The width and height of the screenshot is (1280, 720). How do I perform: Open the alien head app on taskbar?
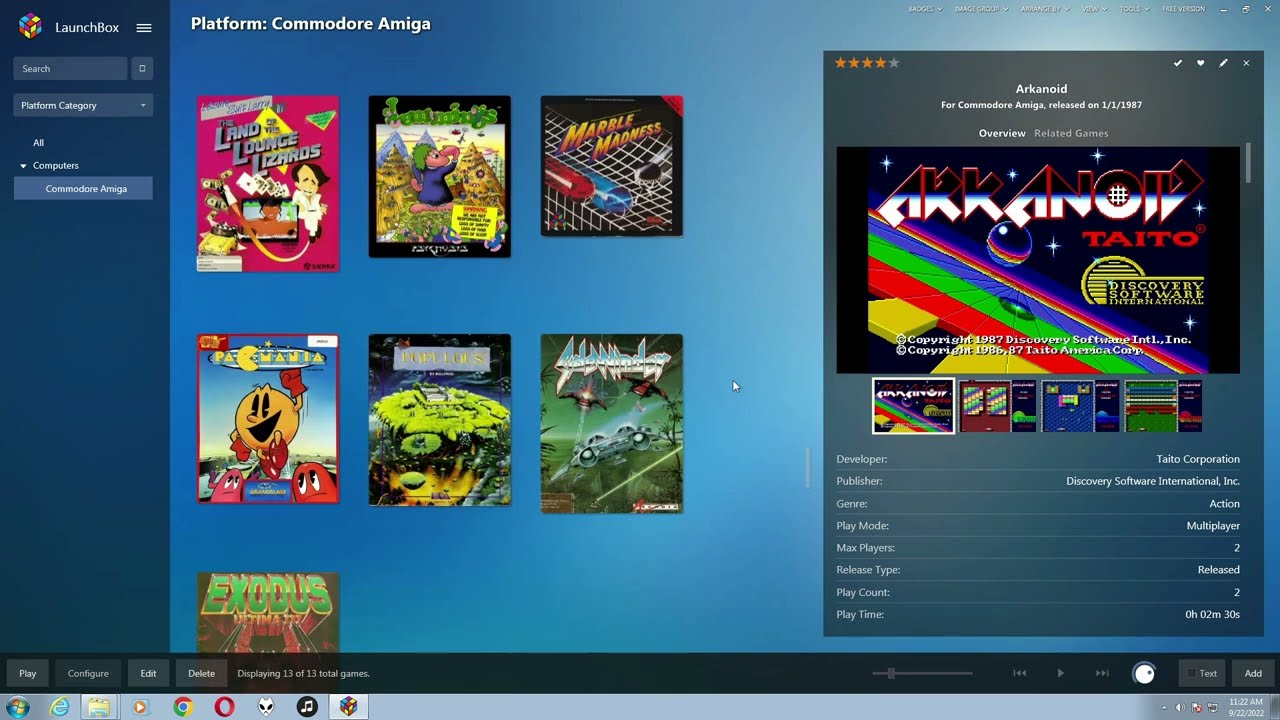coord(266,707)
